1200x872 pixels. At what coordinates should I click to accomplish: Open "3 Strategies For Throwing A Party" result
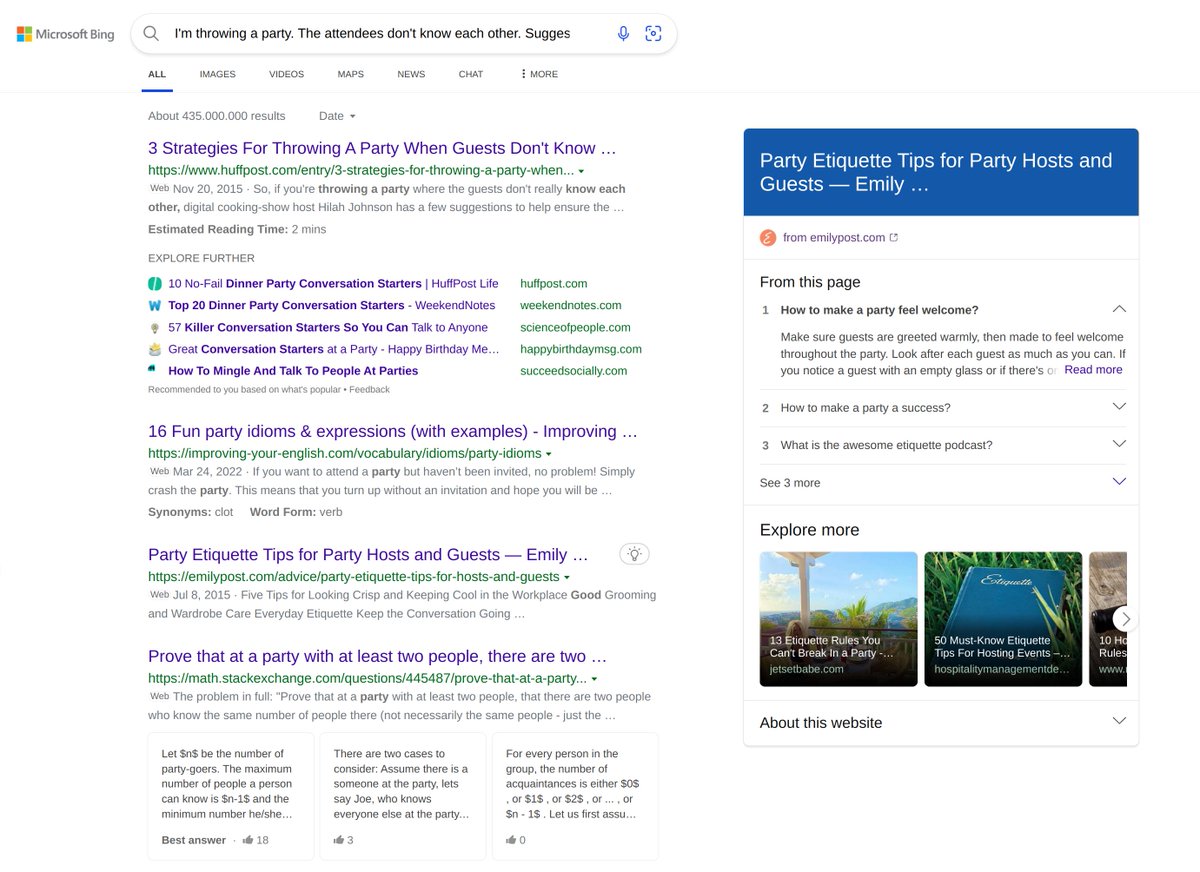(x=382, y=148)
